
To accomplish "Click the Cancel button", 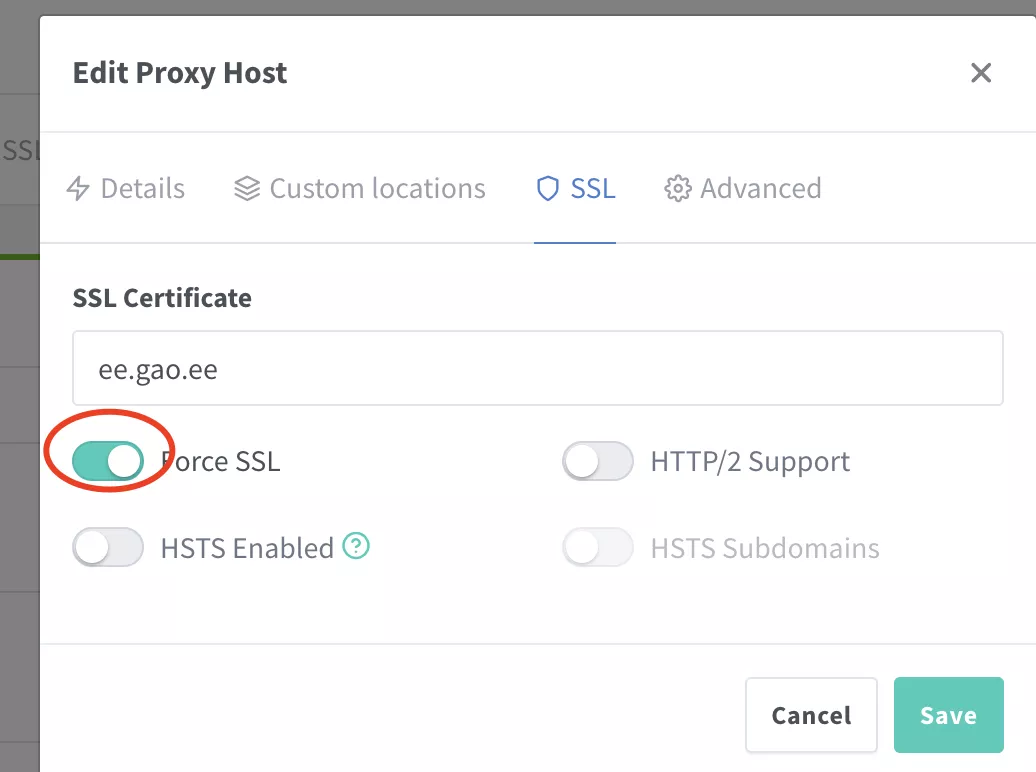I will point(811,715).
